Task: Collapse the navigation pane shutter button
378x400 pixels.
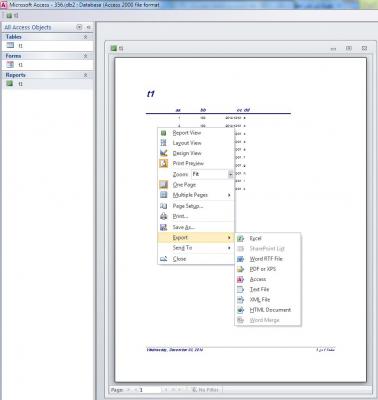Action: coord(88,27)
